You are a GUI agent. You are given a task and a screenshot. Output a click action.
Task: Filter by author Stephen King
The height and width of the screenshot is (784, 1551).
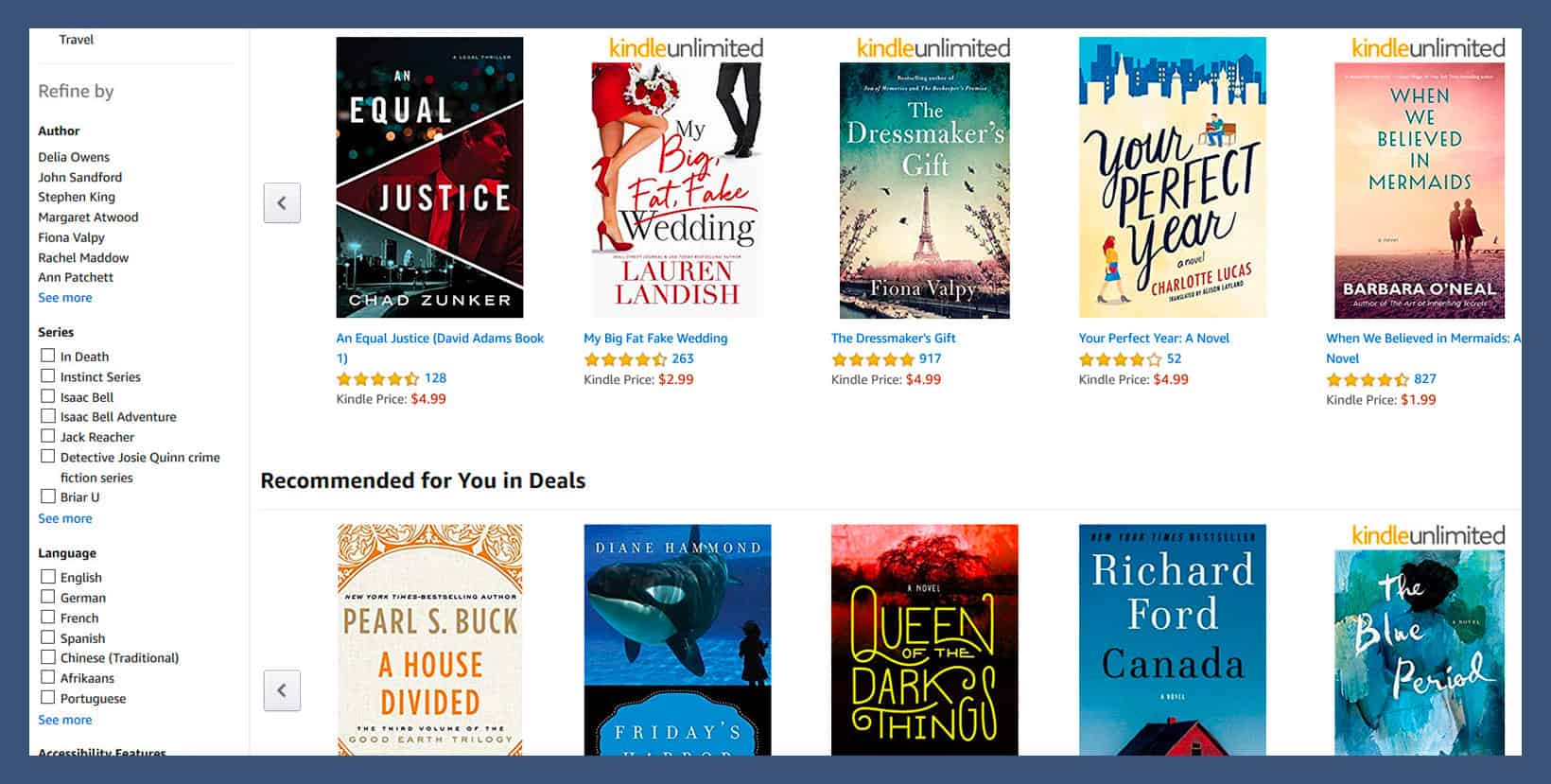point(77,197)
